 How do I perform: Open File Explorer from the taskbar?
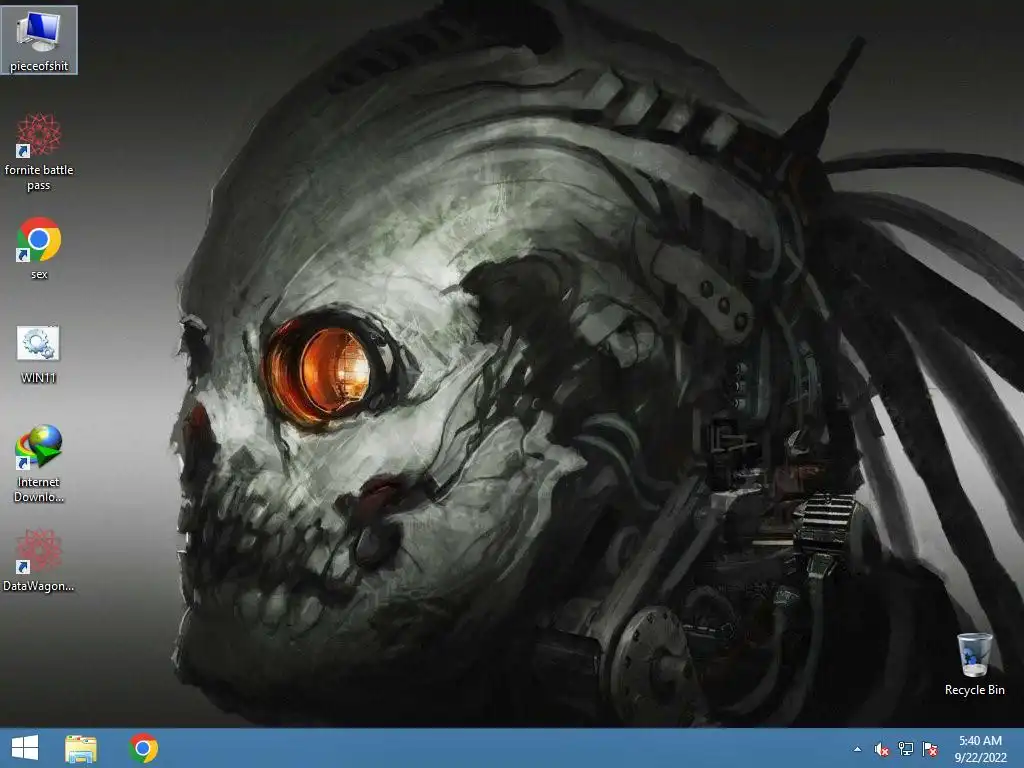(x=81, y=748)
